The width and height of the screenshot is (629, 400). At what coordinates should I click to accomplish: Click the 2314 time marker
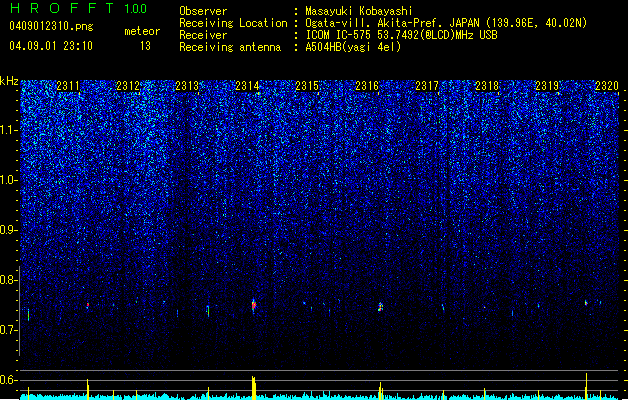[248, 86]
